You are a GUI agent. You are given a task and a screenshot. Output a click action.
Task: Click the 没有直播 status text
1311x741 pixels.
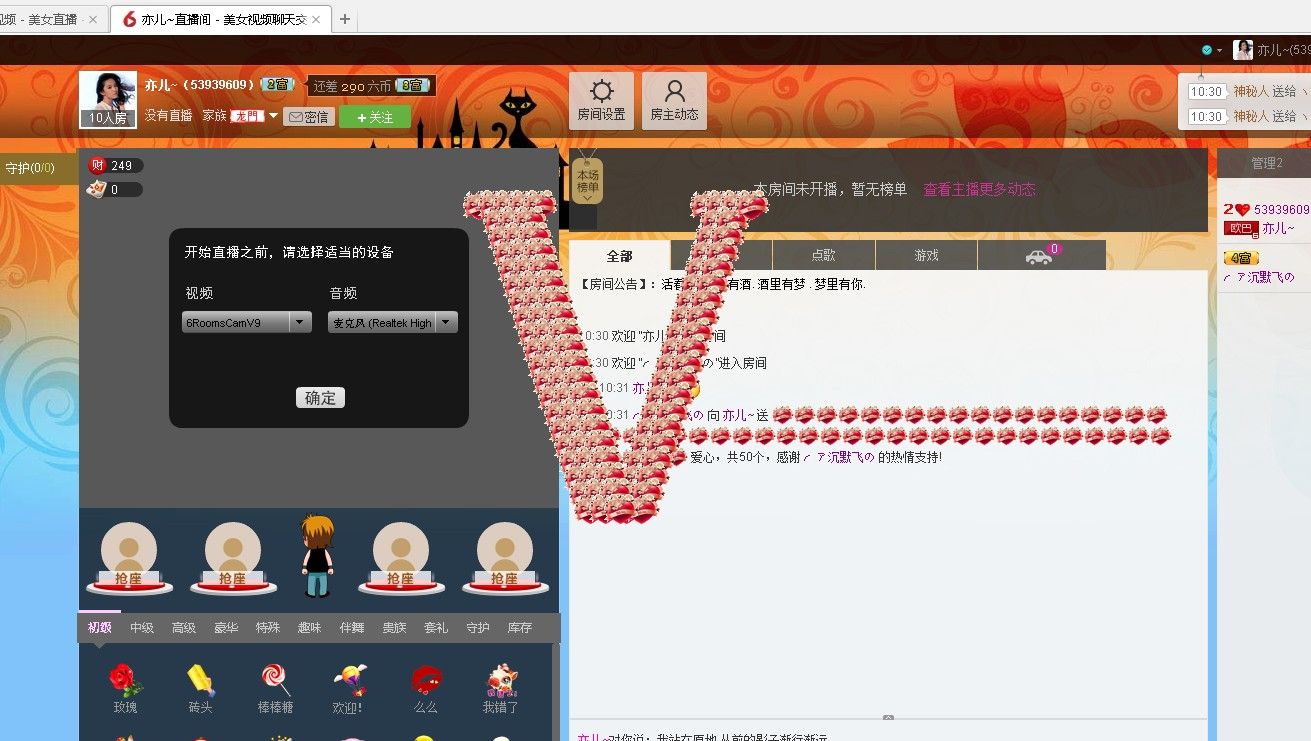pyautogui.click(x=168, y=116)
